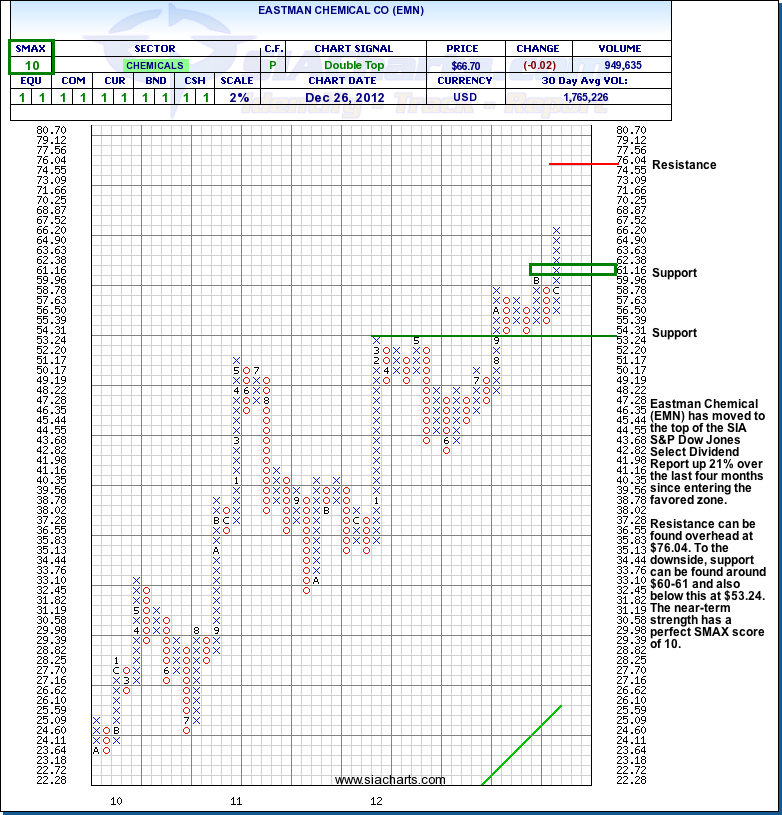
Task: Open the www.siacharts.com link
Action: (x=390, y=780)
